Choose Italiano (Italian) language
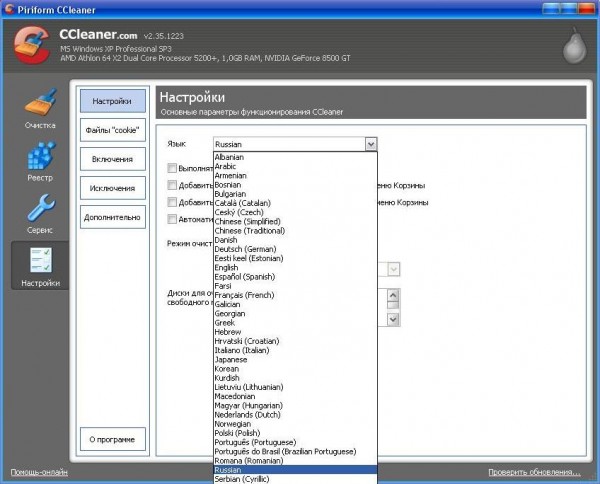This screenshot has height=484, width=600. point(295,350)
